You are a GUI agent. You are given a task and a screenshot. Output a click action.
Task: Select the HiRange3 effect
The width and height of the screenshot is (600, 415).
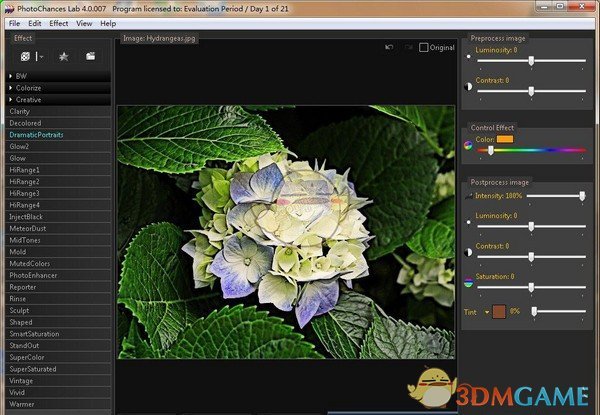coord(59,194)
